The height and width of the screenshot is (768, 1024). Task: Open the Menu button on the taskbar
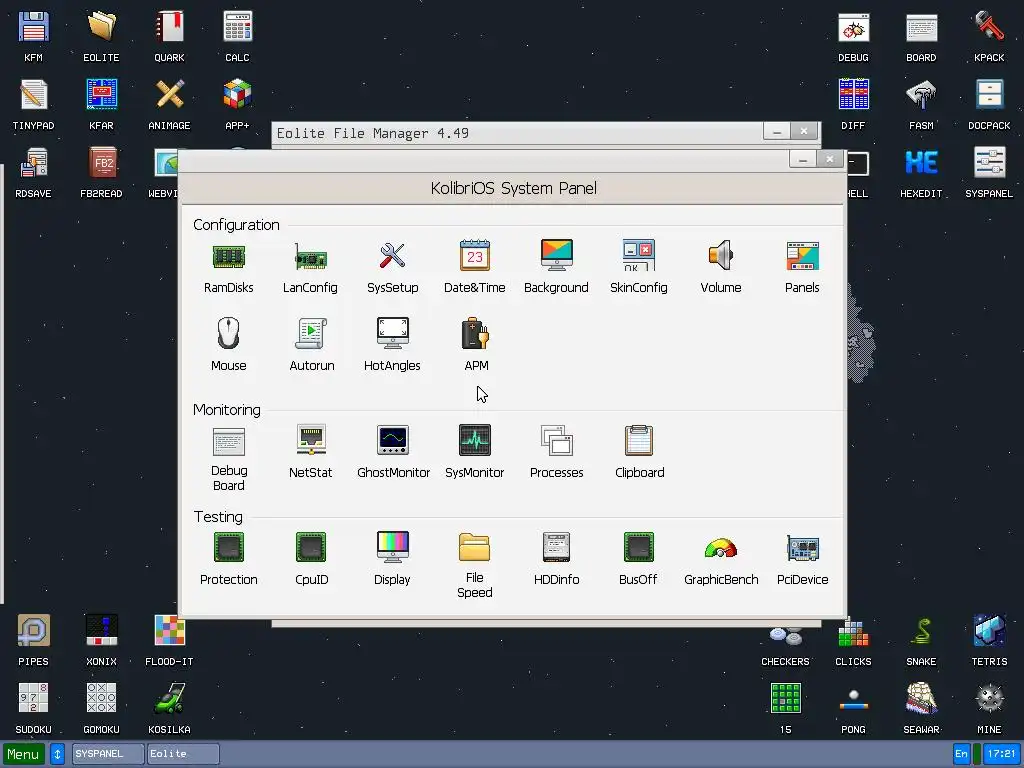24,754
